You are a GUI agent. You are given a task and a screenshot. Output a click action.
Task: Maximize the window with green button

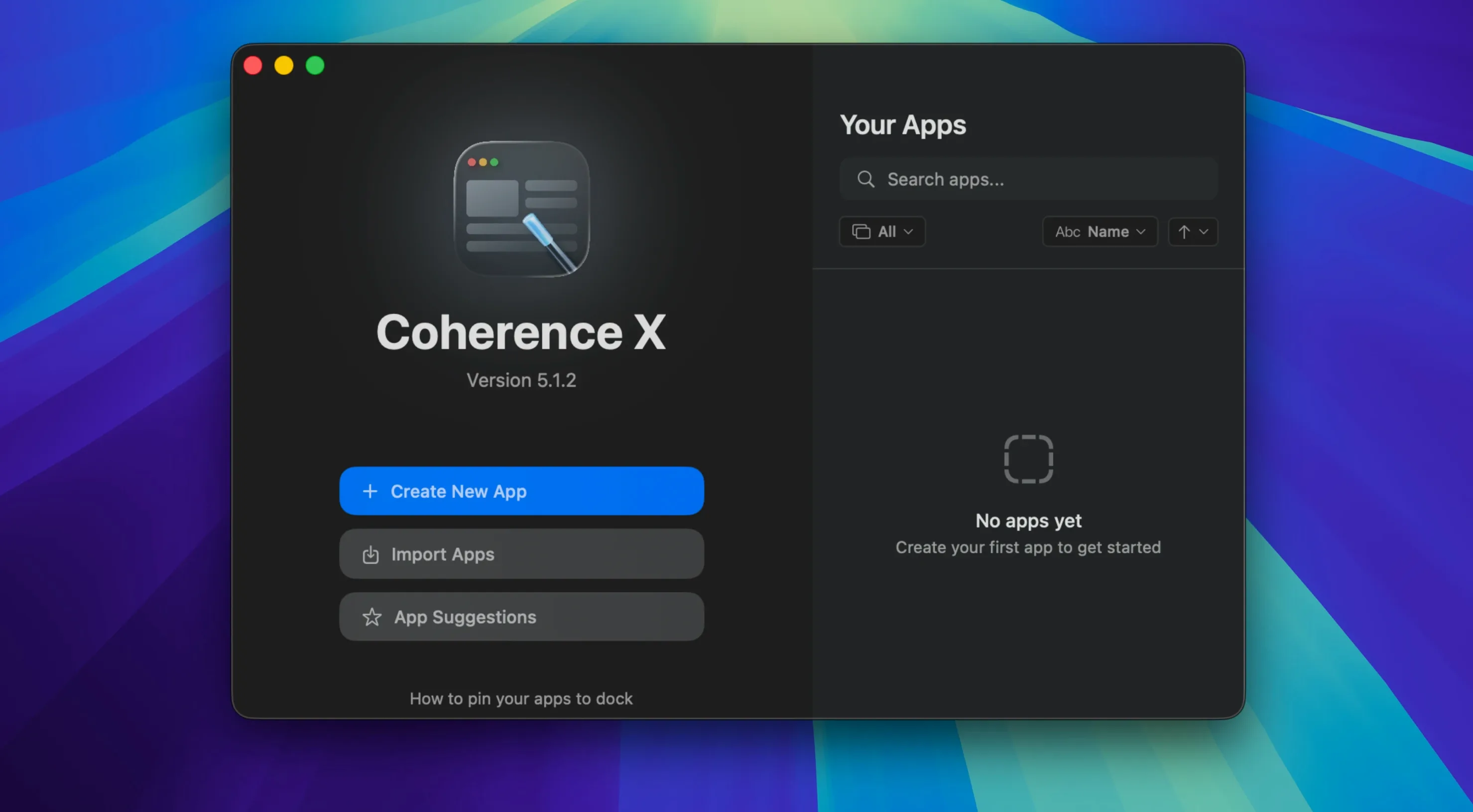pyautogui.click(x=315, y=66)
